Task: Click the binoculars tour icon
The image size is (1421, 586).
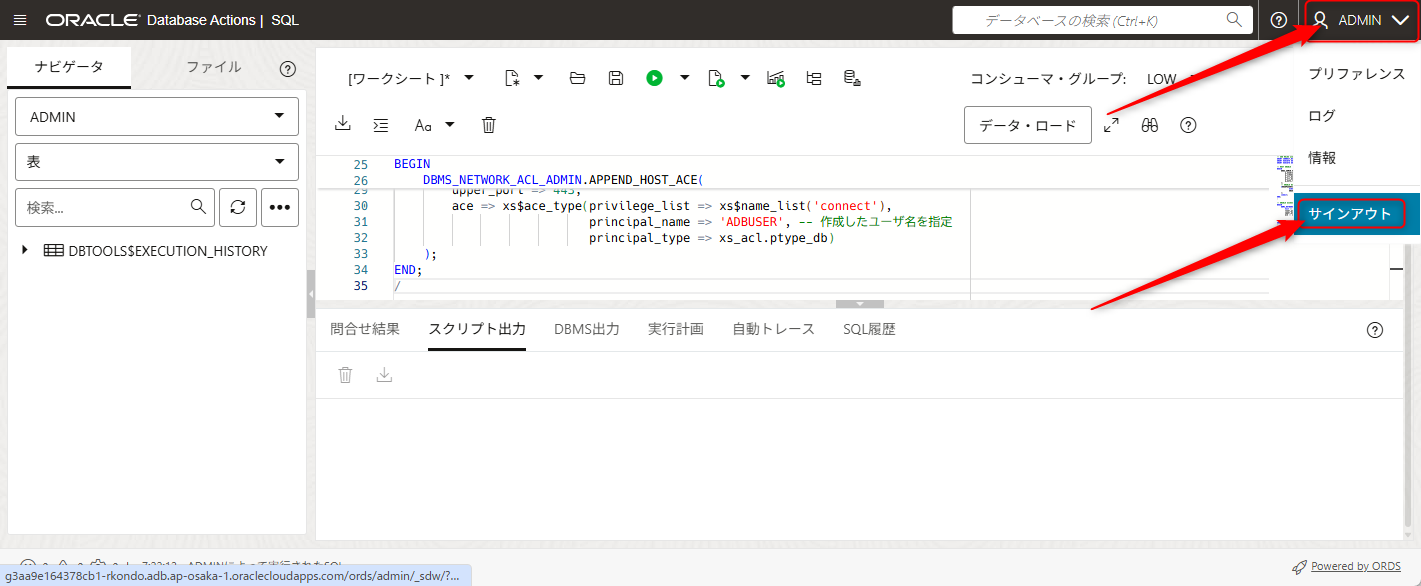Action: pyautogui.click(x=1150, y=125)
